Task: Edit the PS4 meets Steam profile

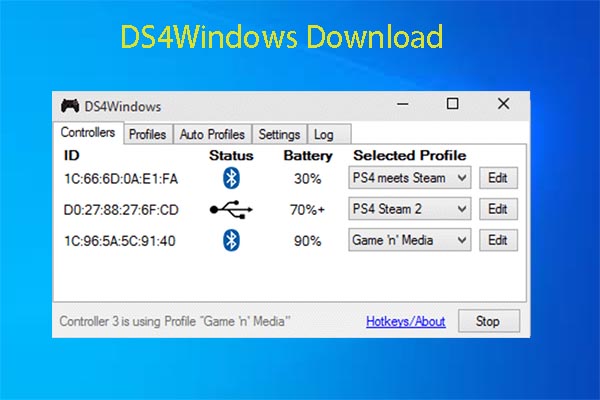Action: tap(498, 178)
